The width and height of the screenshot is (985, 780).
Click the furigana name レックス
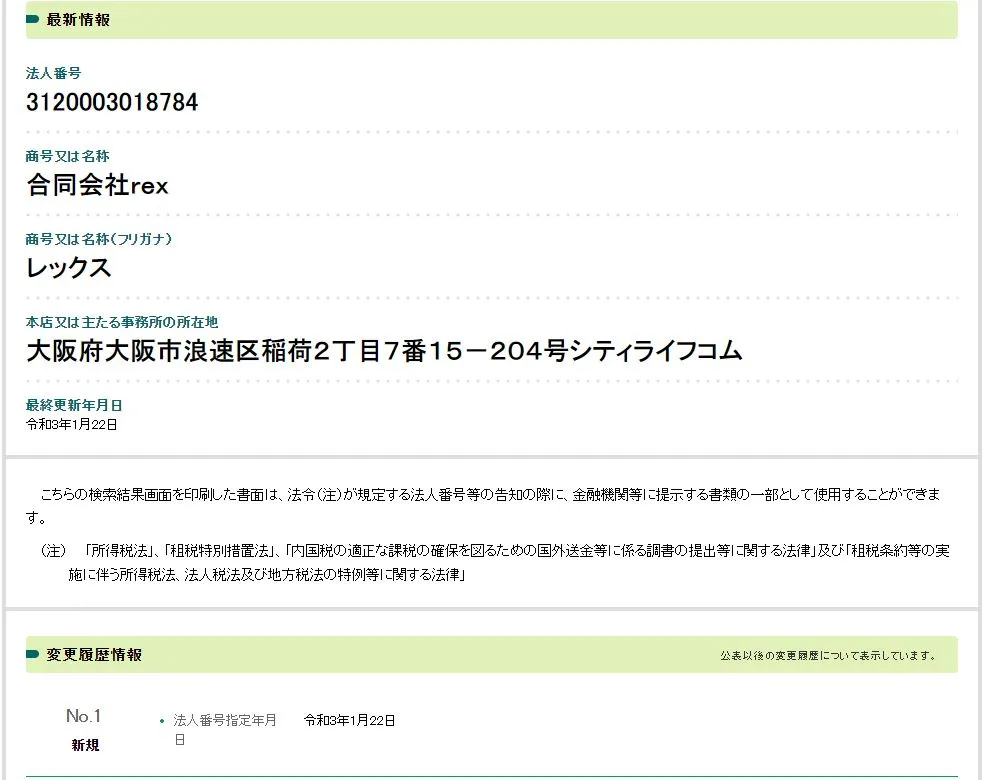(x=68, y=268)
